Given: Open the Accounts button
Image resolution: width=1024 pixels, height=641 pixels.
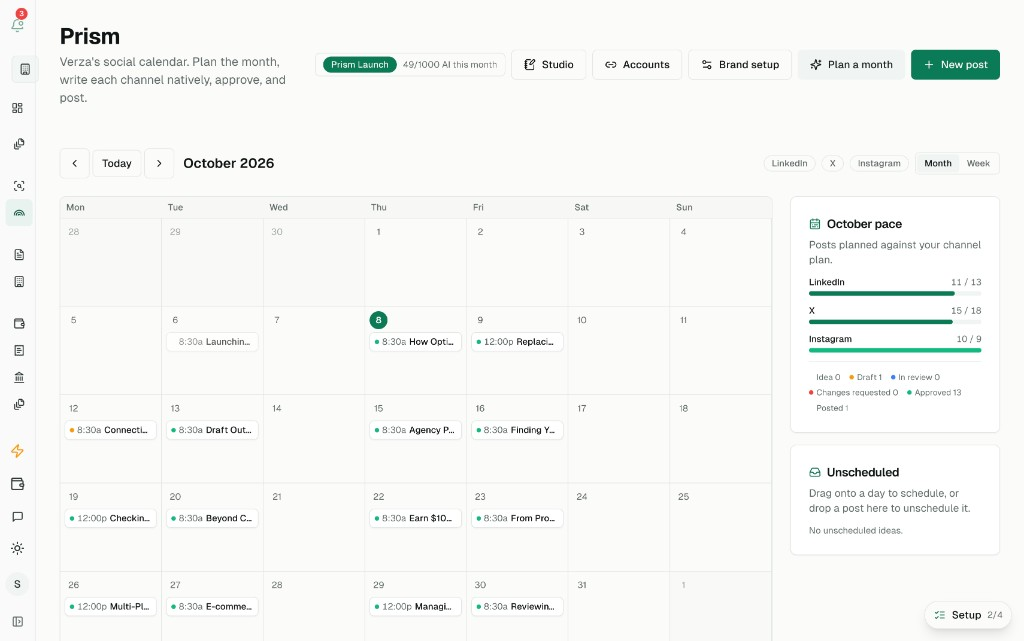Looking at the screenshot, I should coord(637,65).
